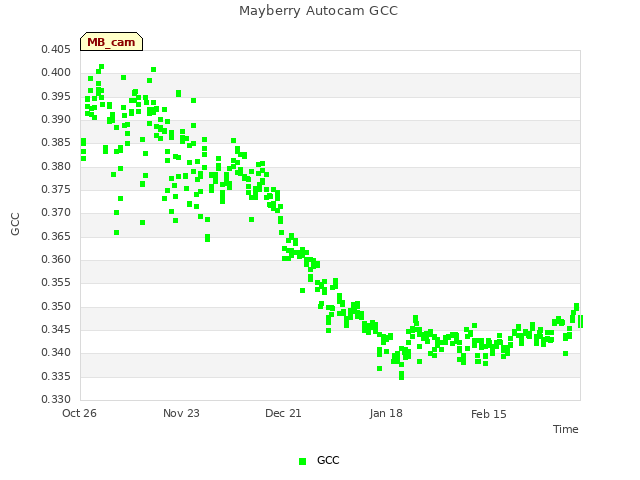Click the 0.380 y-axis tick label
The image size is (640, 480).
click(56, 167)
